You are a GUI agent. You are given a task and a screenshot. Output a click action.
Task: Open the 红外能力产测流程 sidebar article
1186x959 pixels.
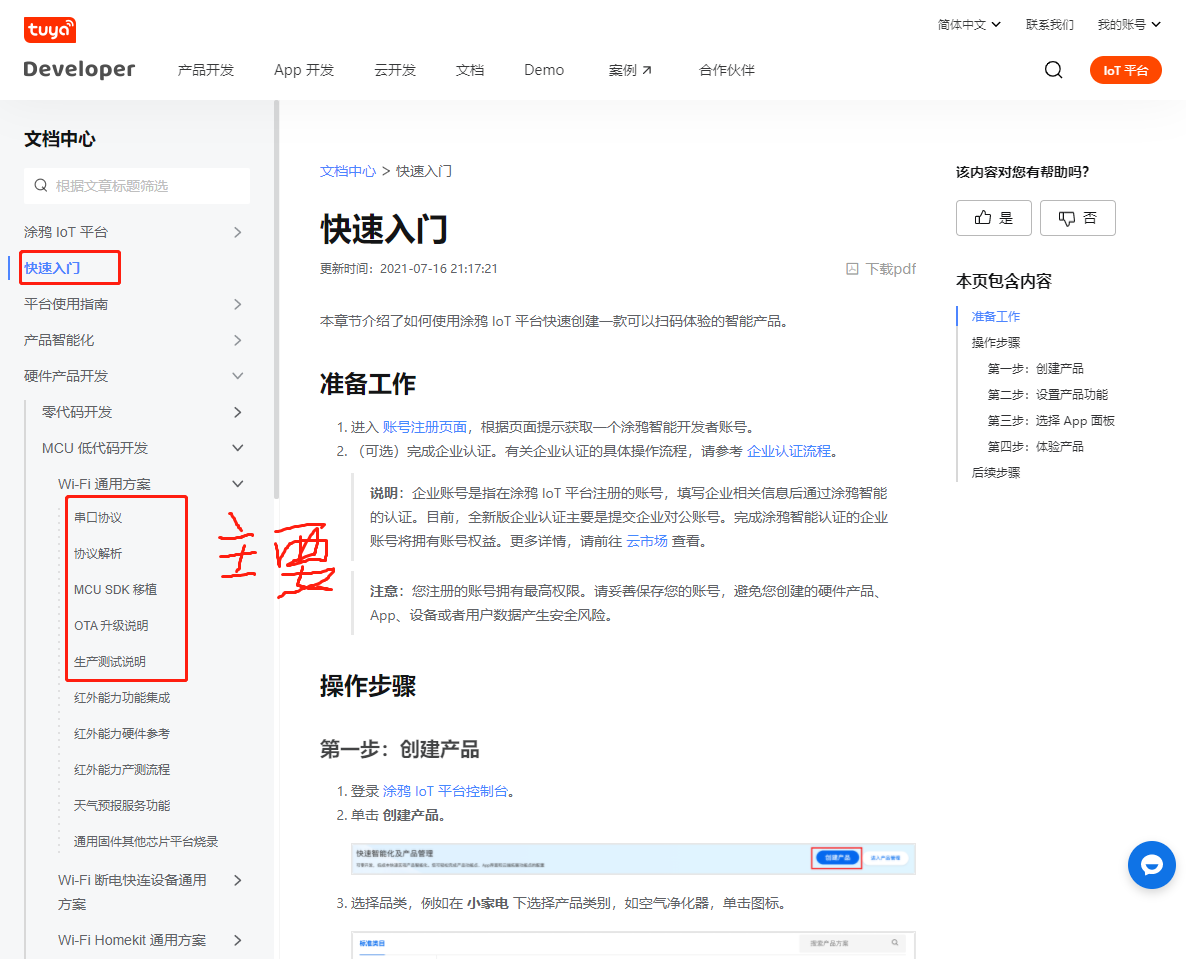[122, 769]
